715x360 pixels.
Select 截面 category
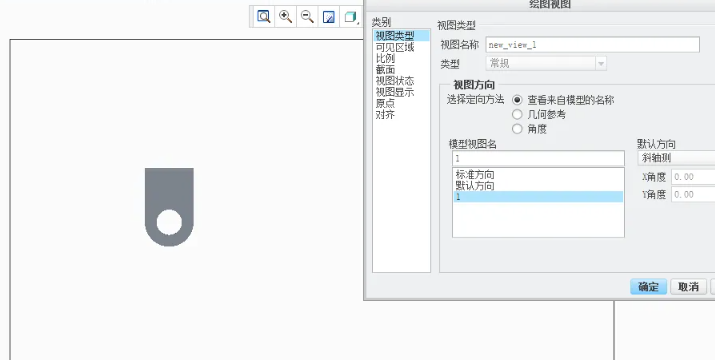pyautogui.click(x=385, y=70)
